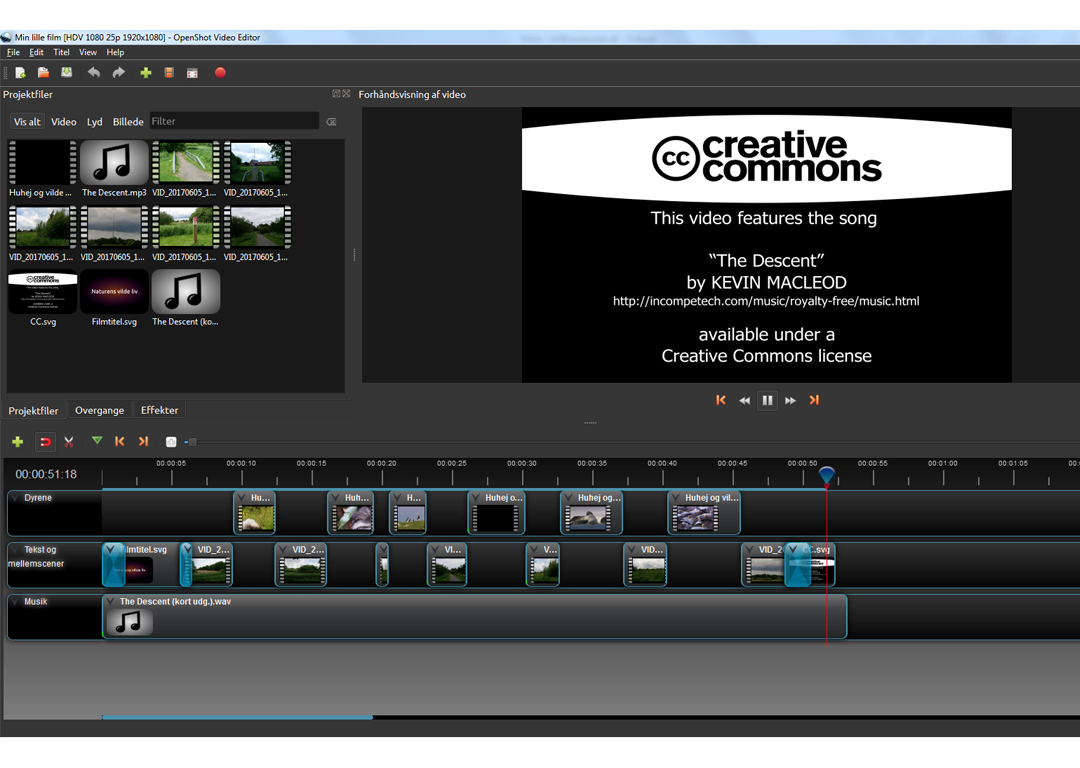The image size is (1080, 768).
Task: Adjust the timeline zoom slider handle
Action: [x=192, y=442]
